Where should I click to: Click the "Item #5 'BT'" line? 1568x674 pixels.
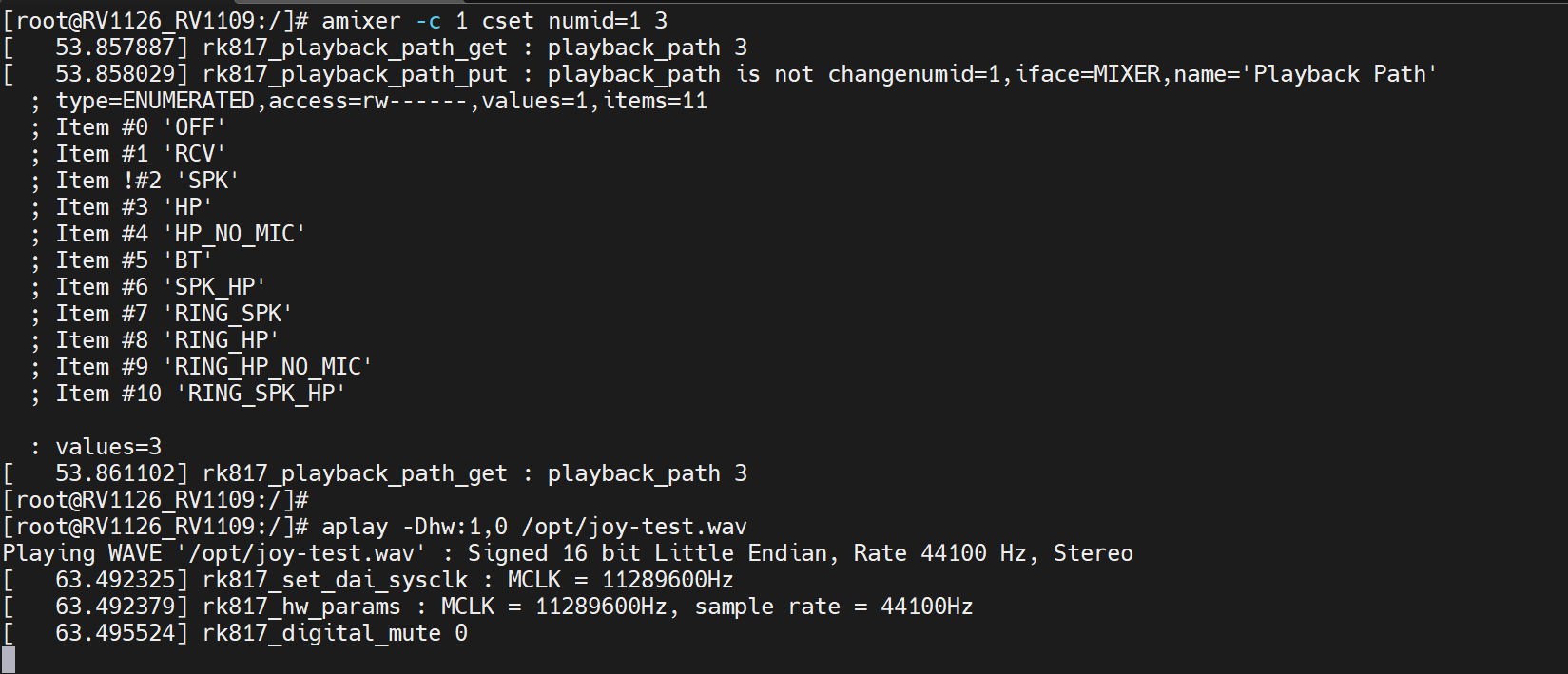pos(133,260)
